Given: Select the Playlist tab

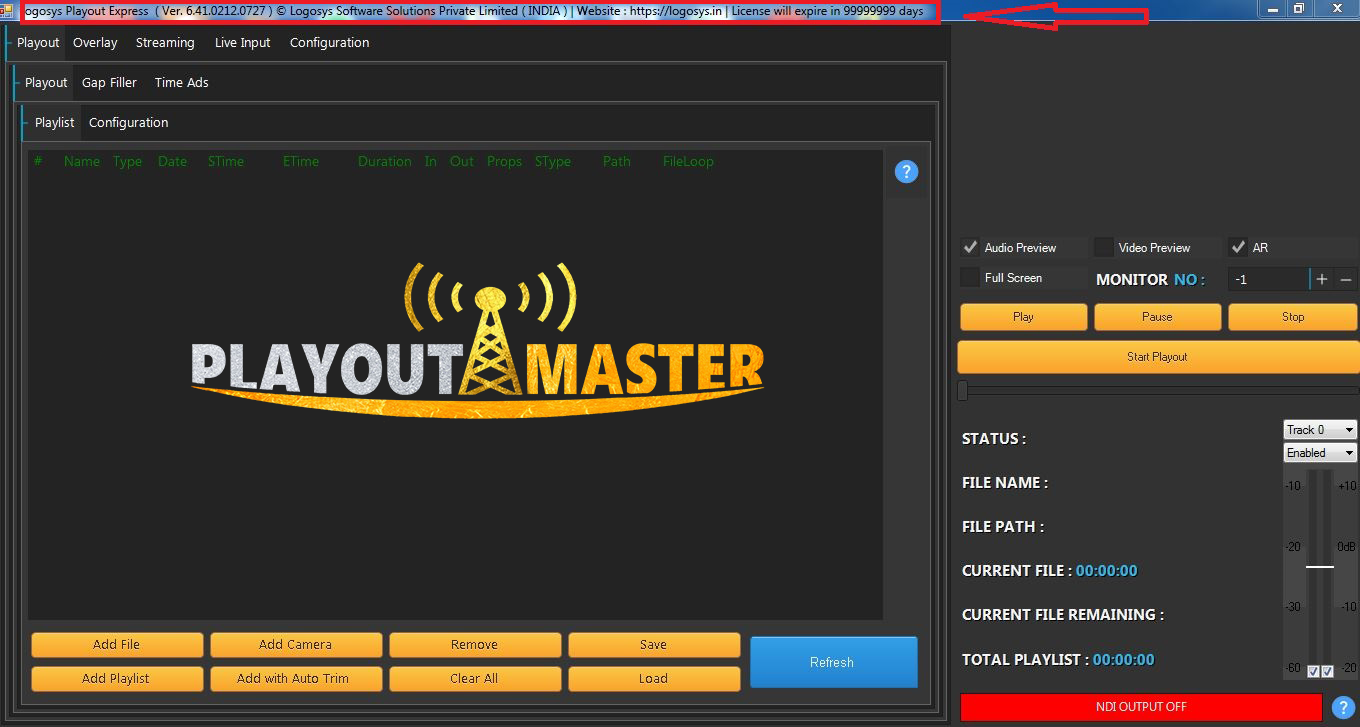Looking at the screenshot, I should tap(54, 123).
